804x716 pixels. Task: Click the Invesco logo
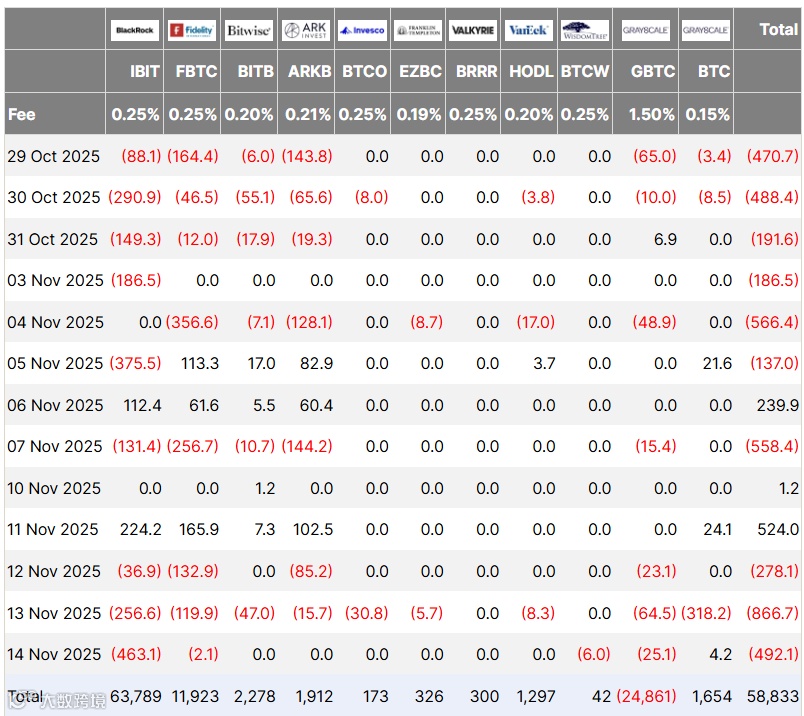(x=363, y=30)
